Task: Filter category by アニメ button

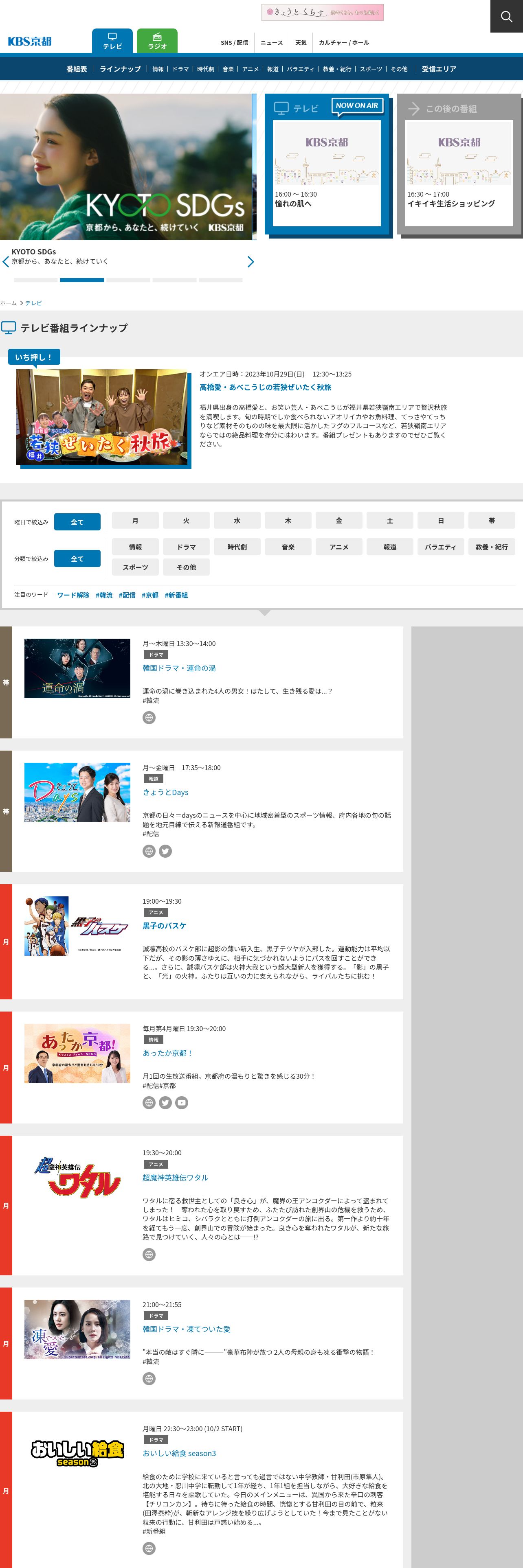Action: pos(339,547)
